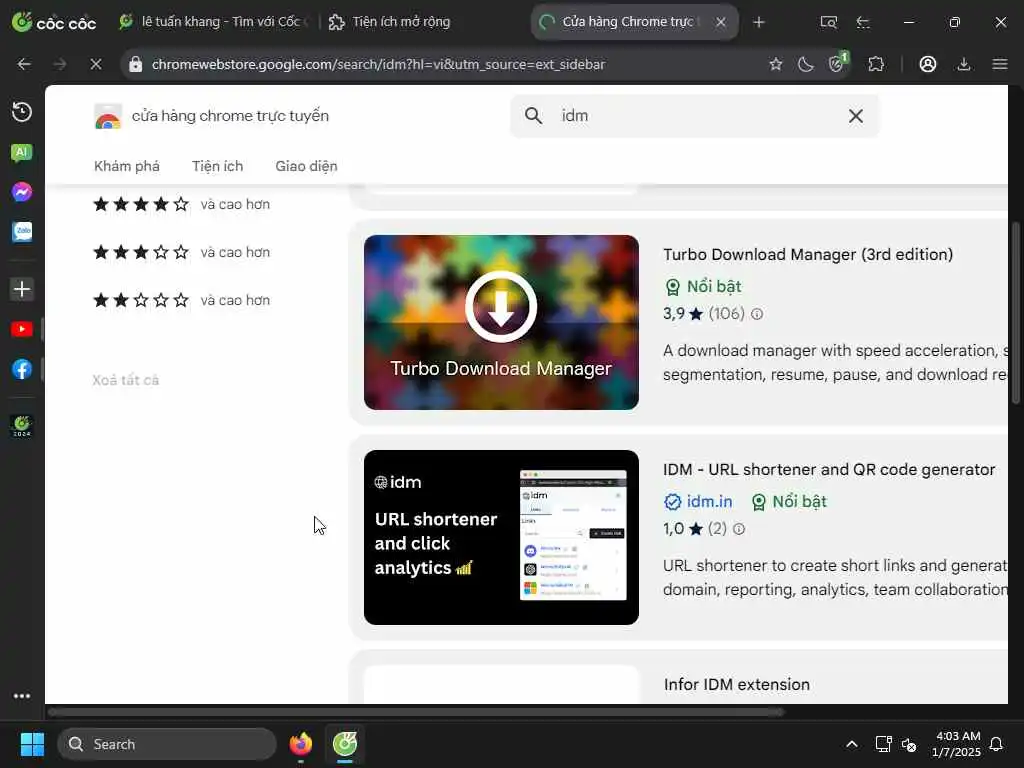The image size is (1024, 768).
Task: Go back to the previous page
Action: pos(24,64)
